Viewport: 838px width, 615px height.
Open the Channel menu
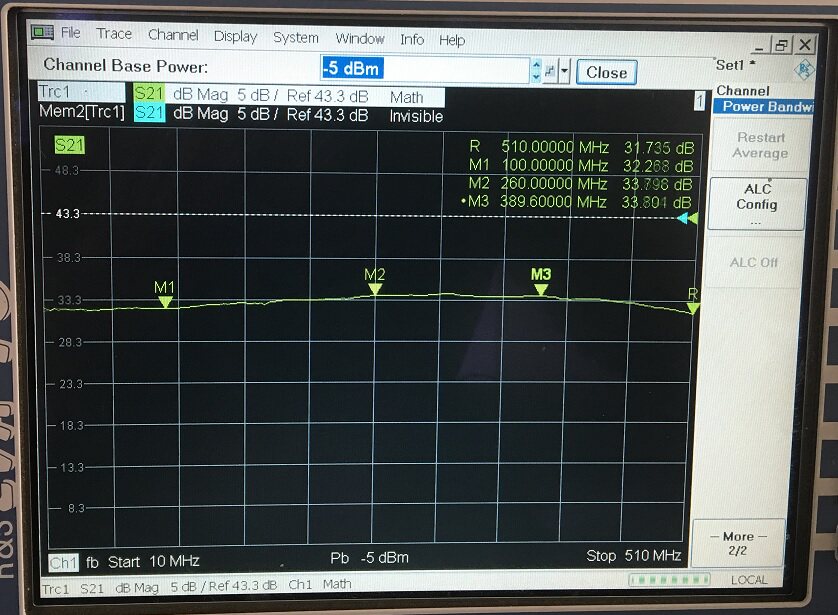[173, 35]
